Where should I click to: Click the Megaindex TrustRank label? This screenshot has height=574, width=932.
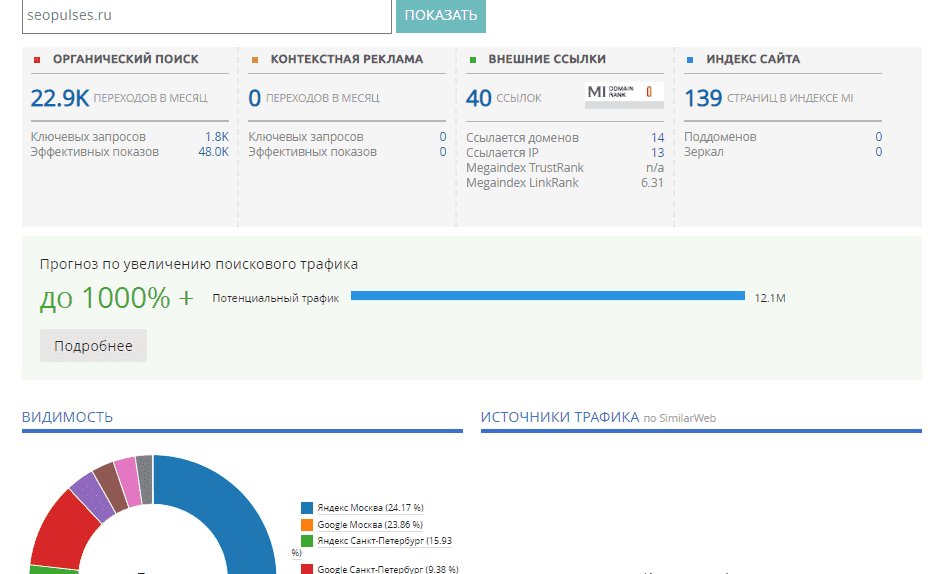tap(525, 168)
